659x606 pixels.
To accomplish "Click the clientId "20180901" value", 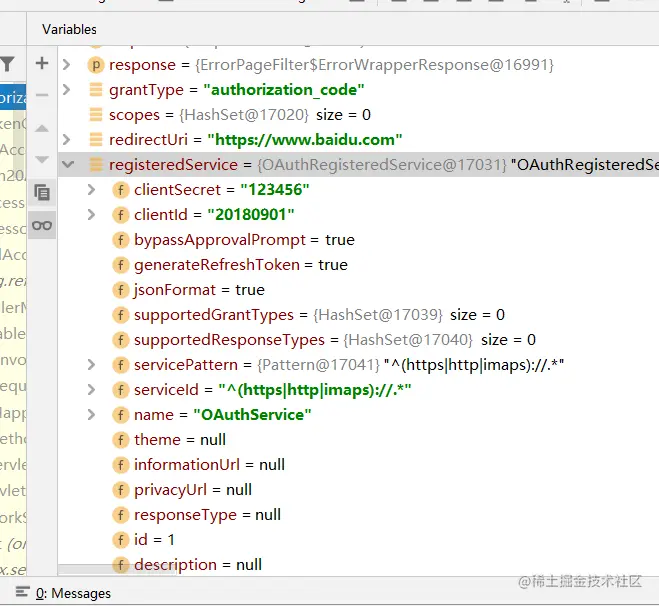I will click(251, 215).
